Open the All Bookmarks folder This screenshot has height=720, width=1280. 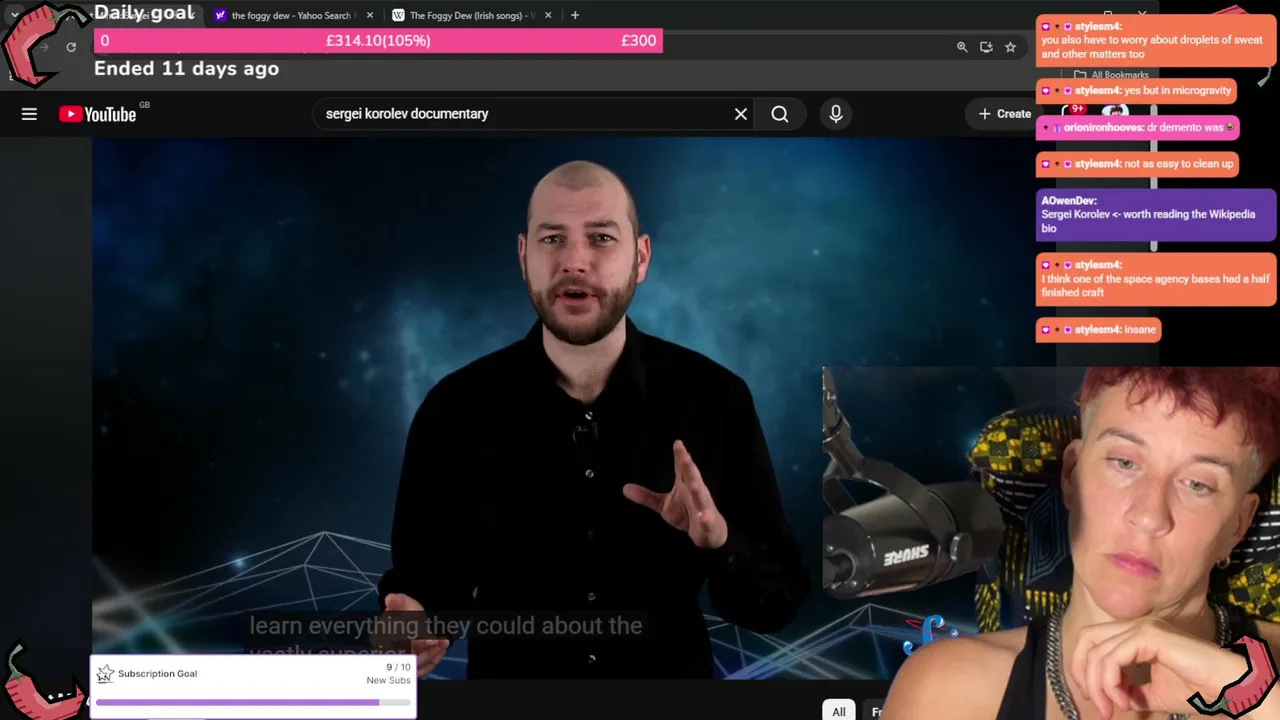(1111, 75)
